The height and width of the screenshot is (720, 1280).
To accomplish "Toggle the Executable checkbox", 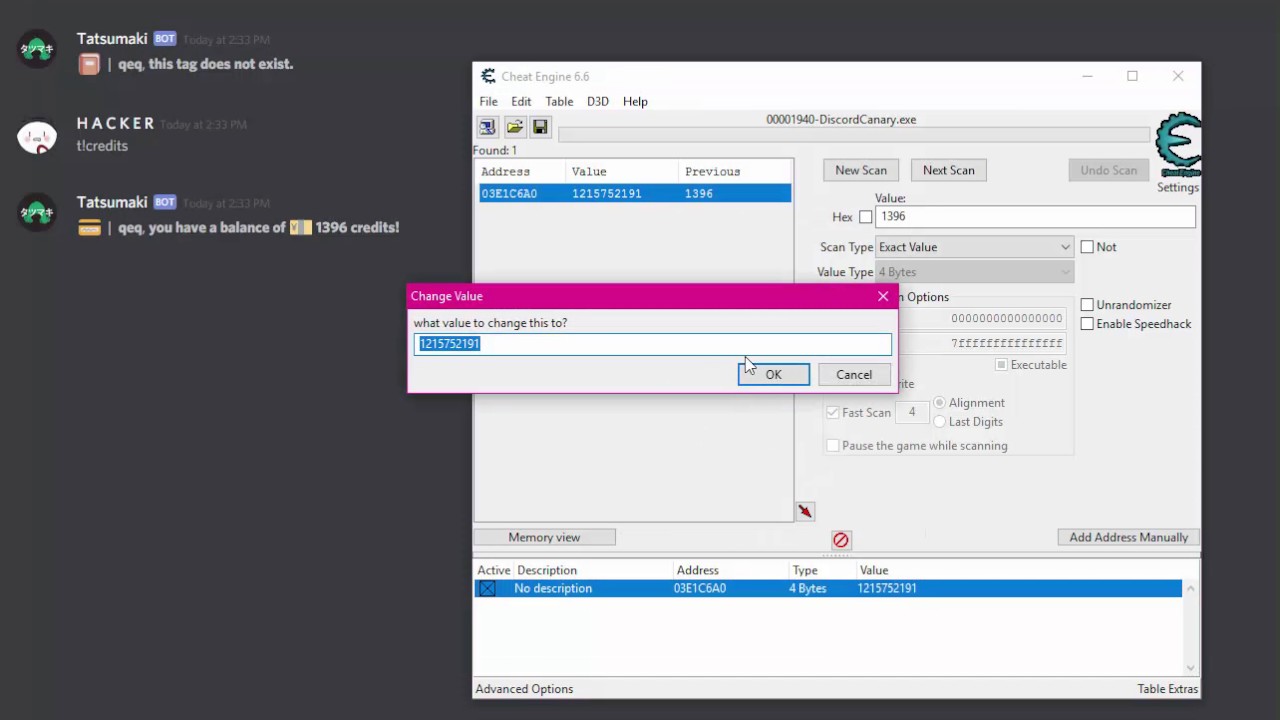I will (1001, 365).
